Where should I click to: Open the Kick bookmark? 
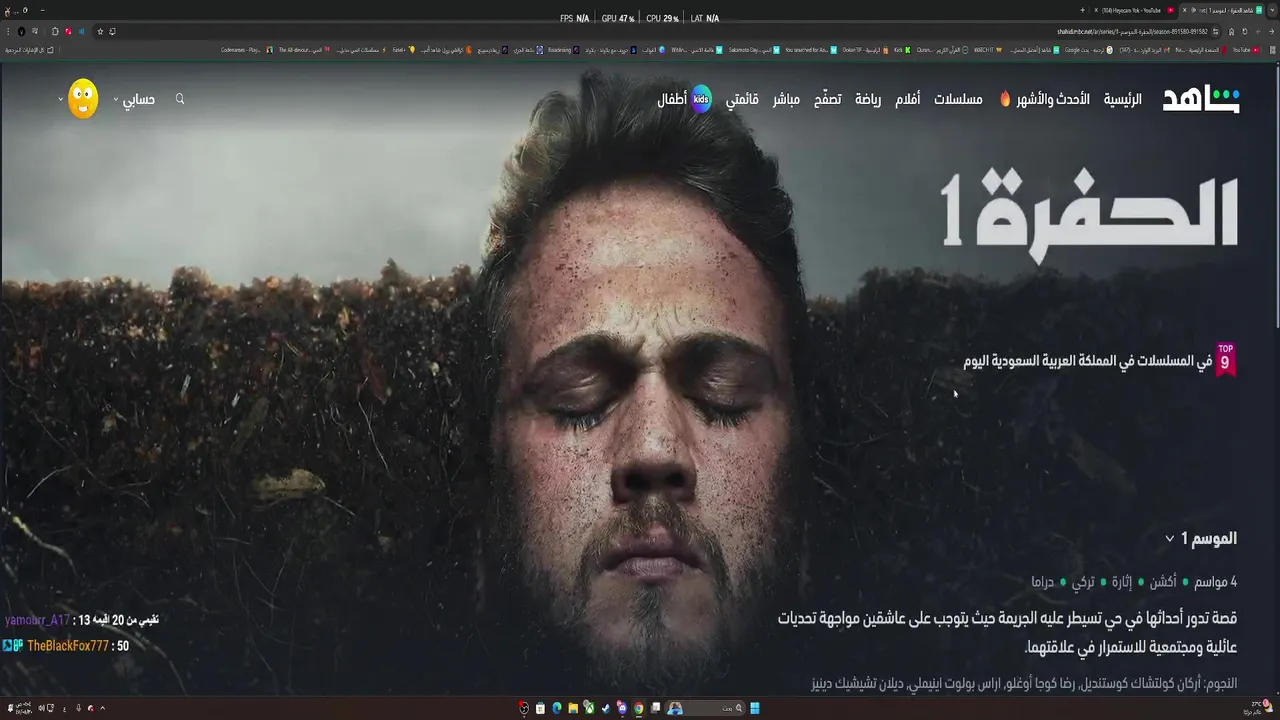coord(903,49)
